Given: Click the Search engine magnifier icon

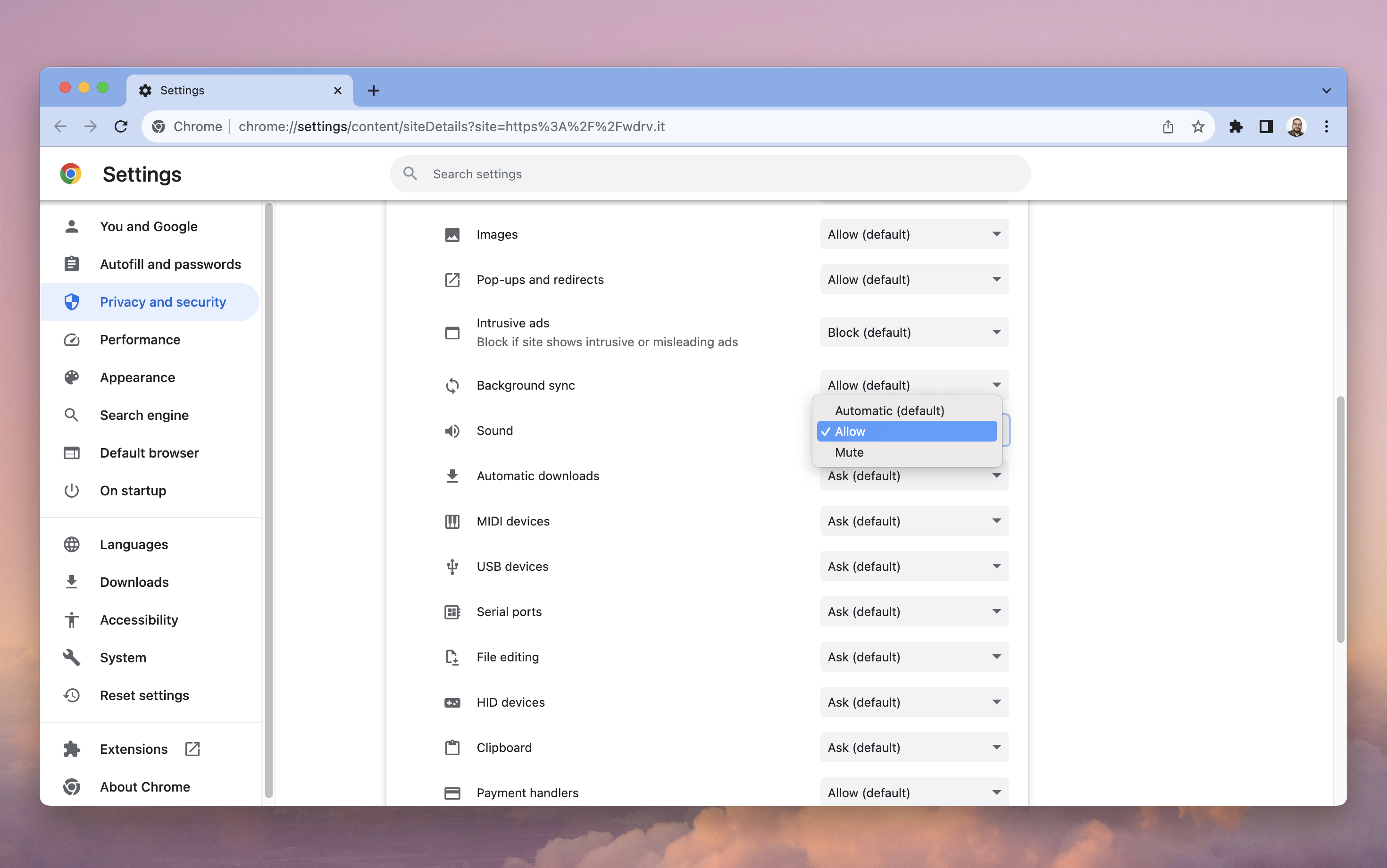Looking at the screenshot, I should tap(71, 415).
